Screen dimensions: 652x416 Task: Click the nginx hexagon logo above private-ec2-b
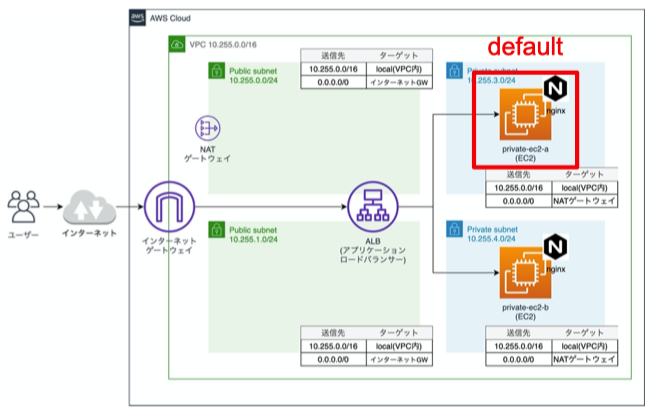tap(556, 247)
